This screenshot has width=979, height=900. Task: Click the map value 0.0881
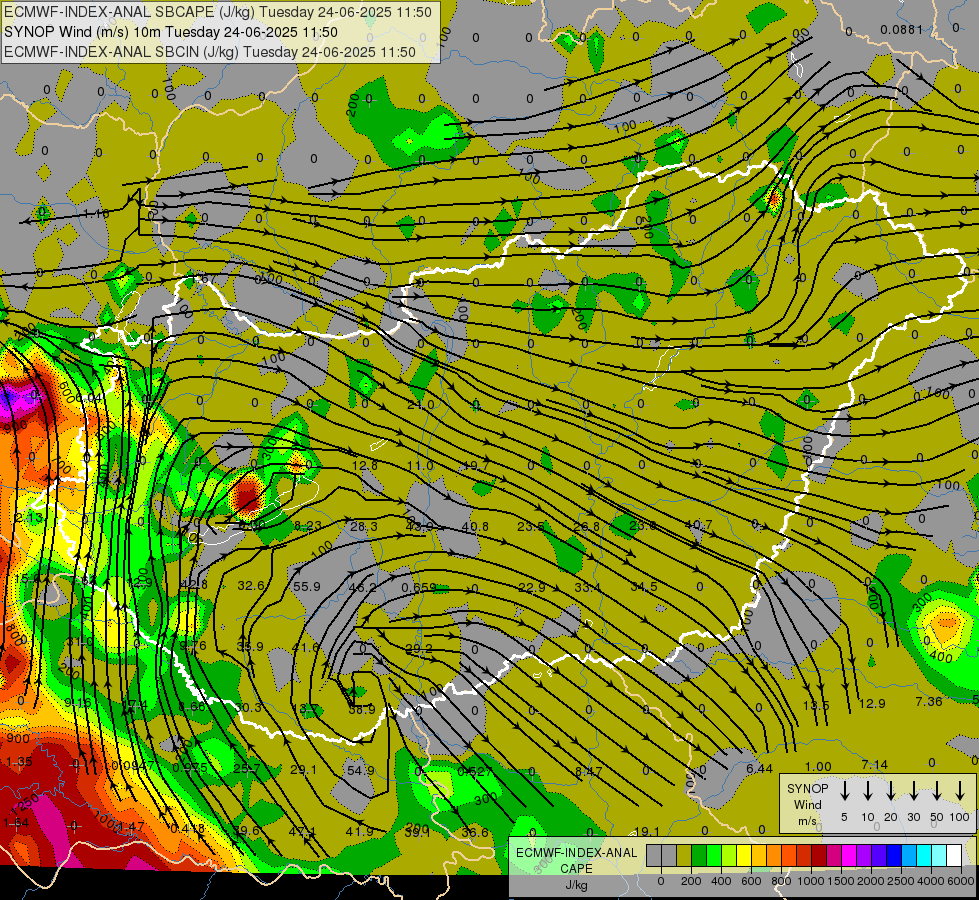click(x=901, y=29)
